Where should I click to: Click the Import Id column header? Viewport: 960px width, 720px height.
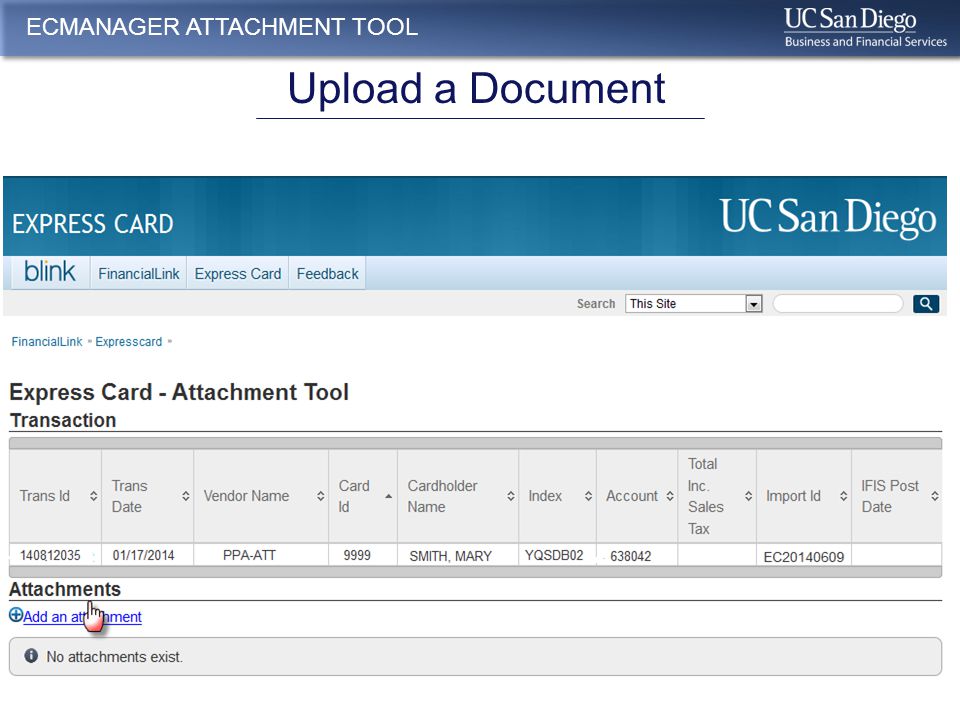point(804,496)
